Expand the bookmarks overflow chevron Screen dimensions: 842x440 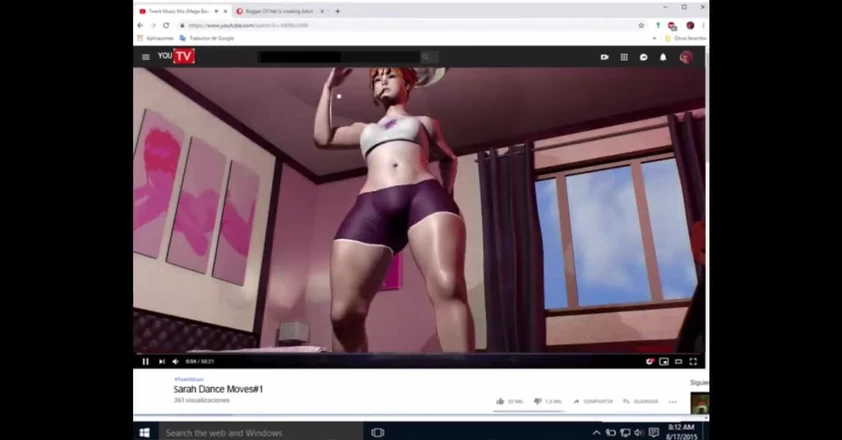pyautogui.click(x=654, y=38)
